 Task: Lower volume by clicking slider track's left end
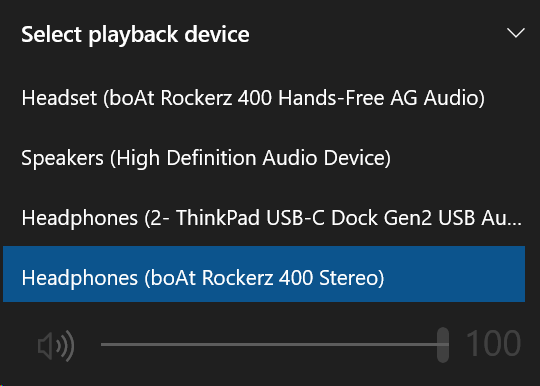click(x=105, y=344)
